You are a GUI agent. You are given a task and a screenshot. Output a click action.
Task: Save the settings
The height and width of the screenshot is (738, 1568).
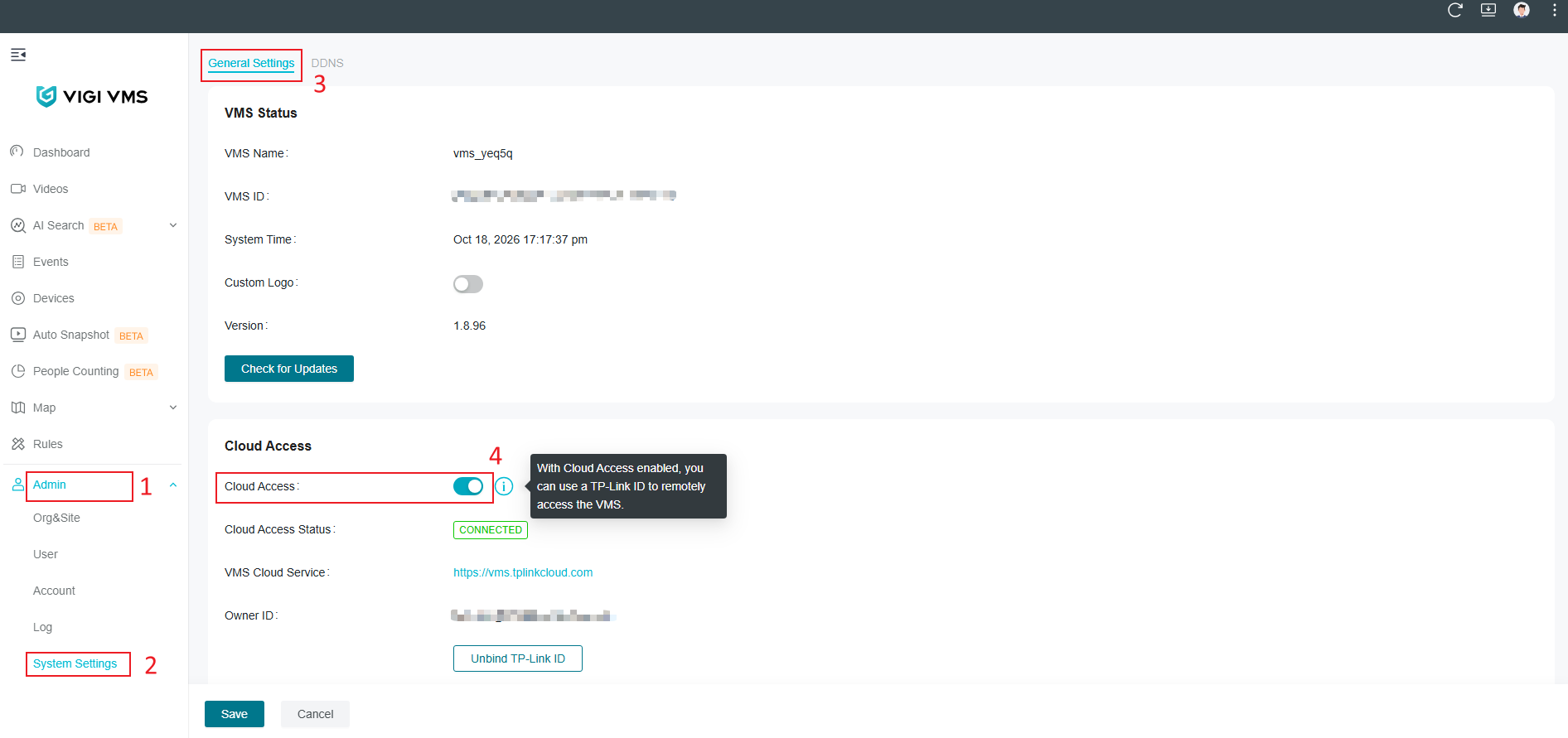[235, 714]
